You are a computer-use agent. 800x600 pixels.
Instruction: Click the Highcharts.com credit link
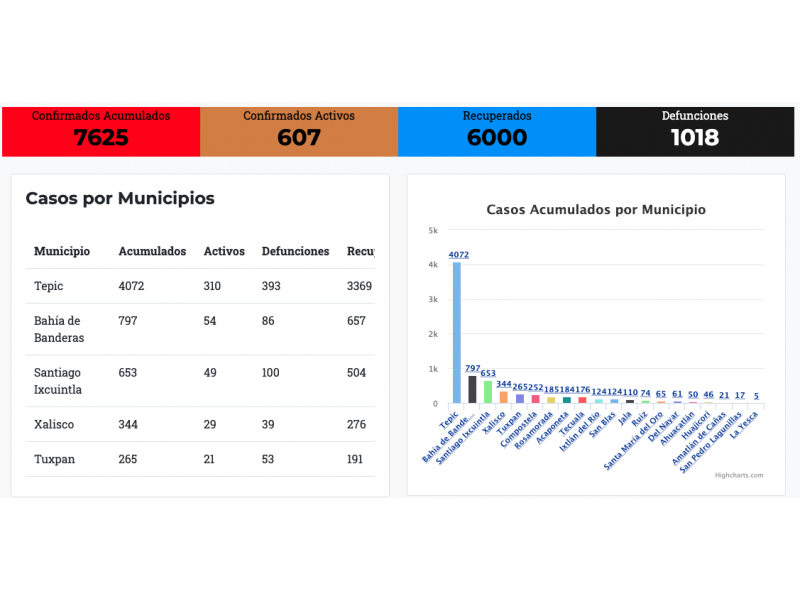click(x=739, y=475)
